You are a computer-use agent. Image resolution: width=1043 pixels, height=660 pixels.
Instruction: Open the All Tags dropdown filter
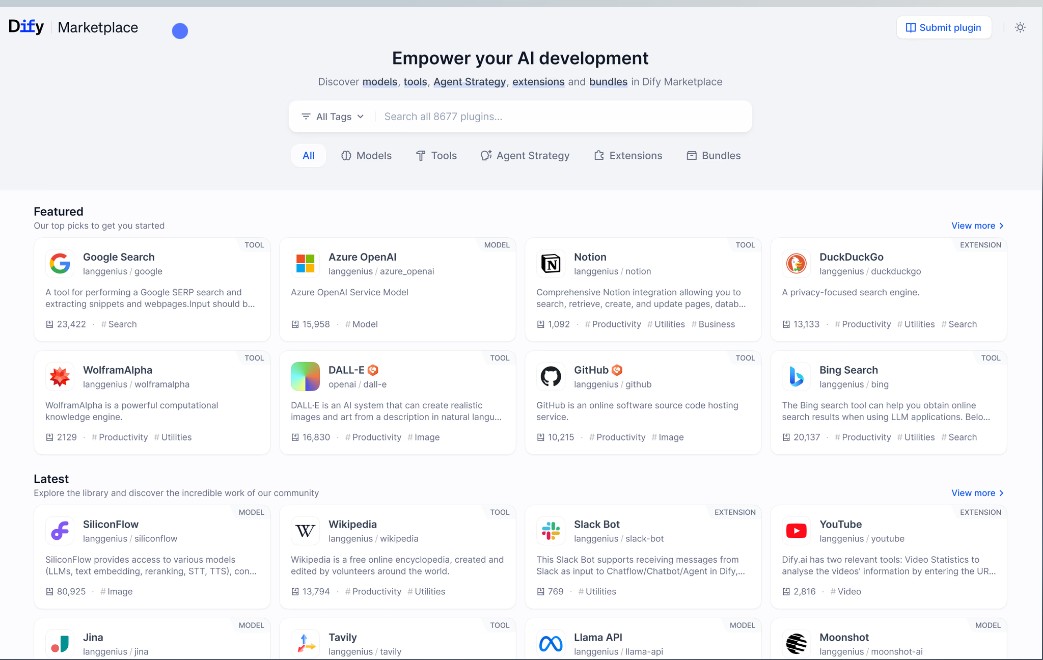point(333,117)
